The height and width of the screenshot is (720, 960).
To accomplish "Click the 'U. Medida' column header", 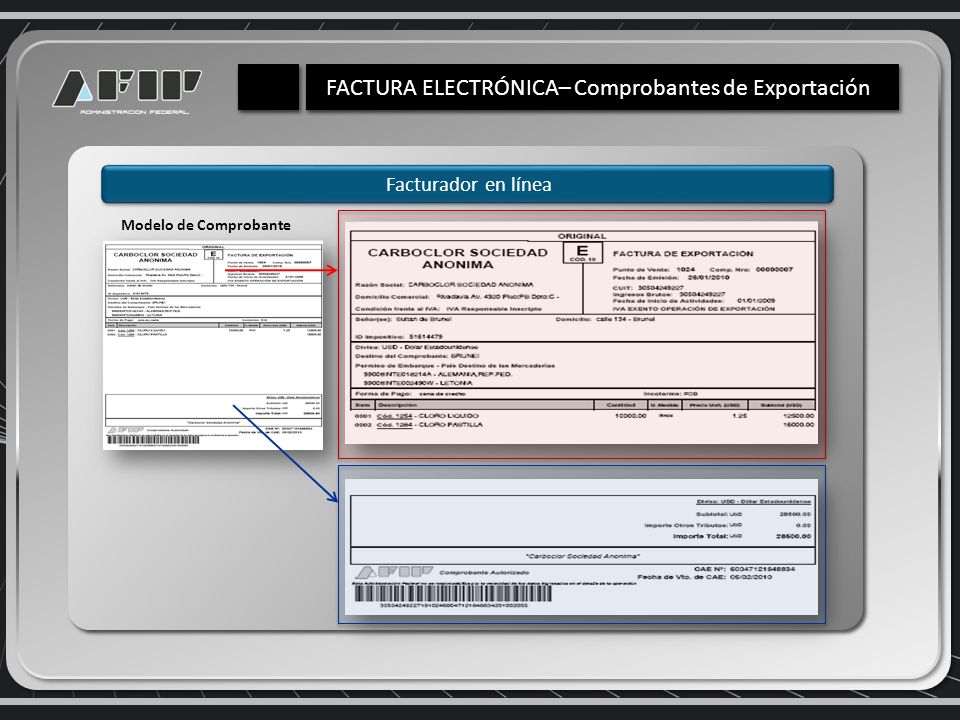I will pos(664,405).
